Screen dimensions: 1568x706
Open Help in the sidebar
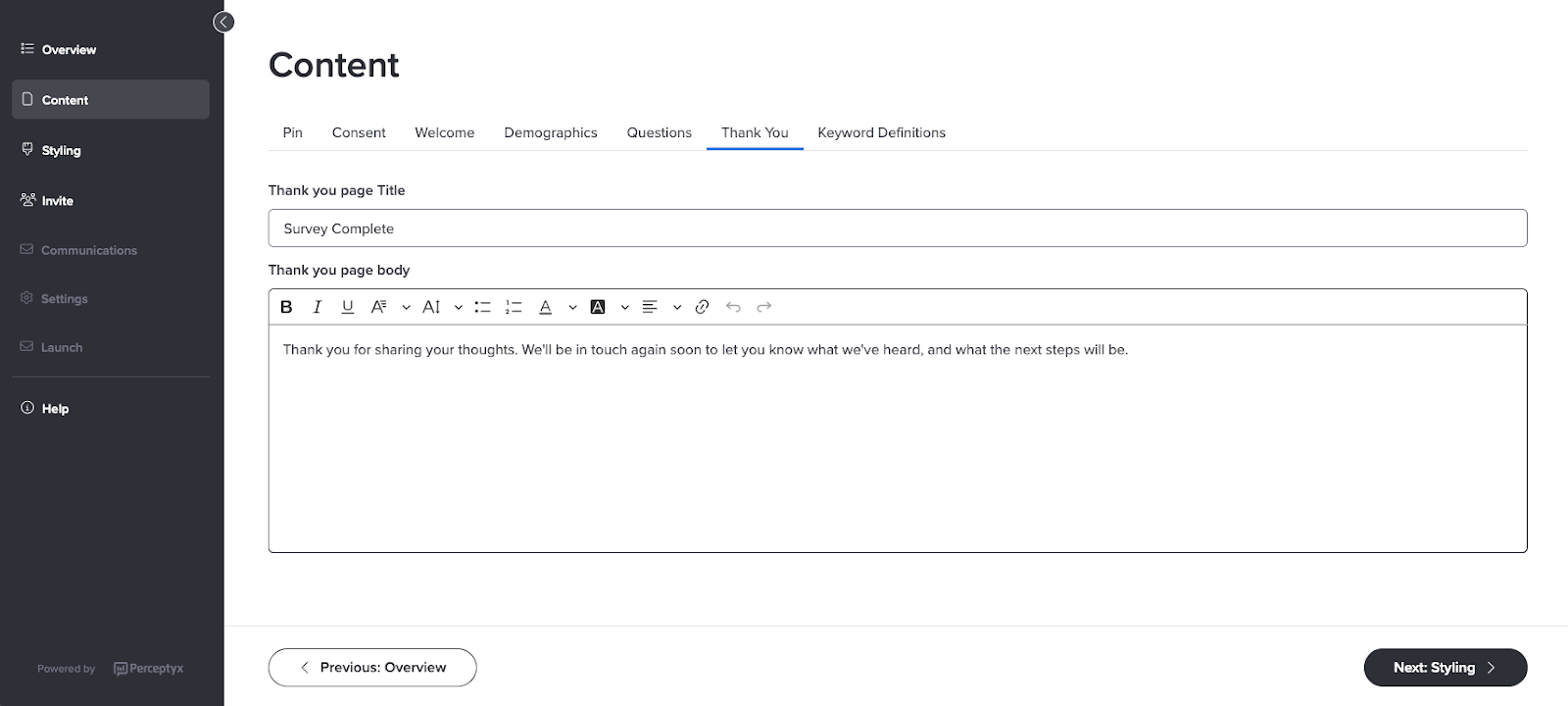tap(111, 408)
